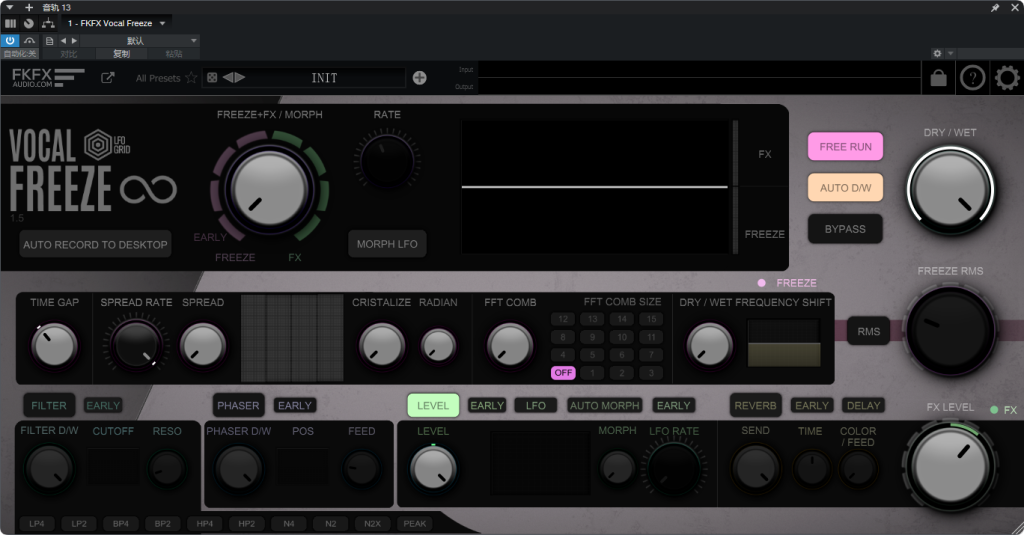
Task: Click the DRY / WET knob
Action: 950,190
